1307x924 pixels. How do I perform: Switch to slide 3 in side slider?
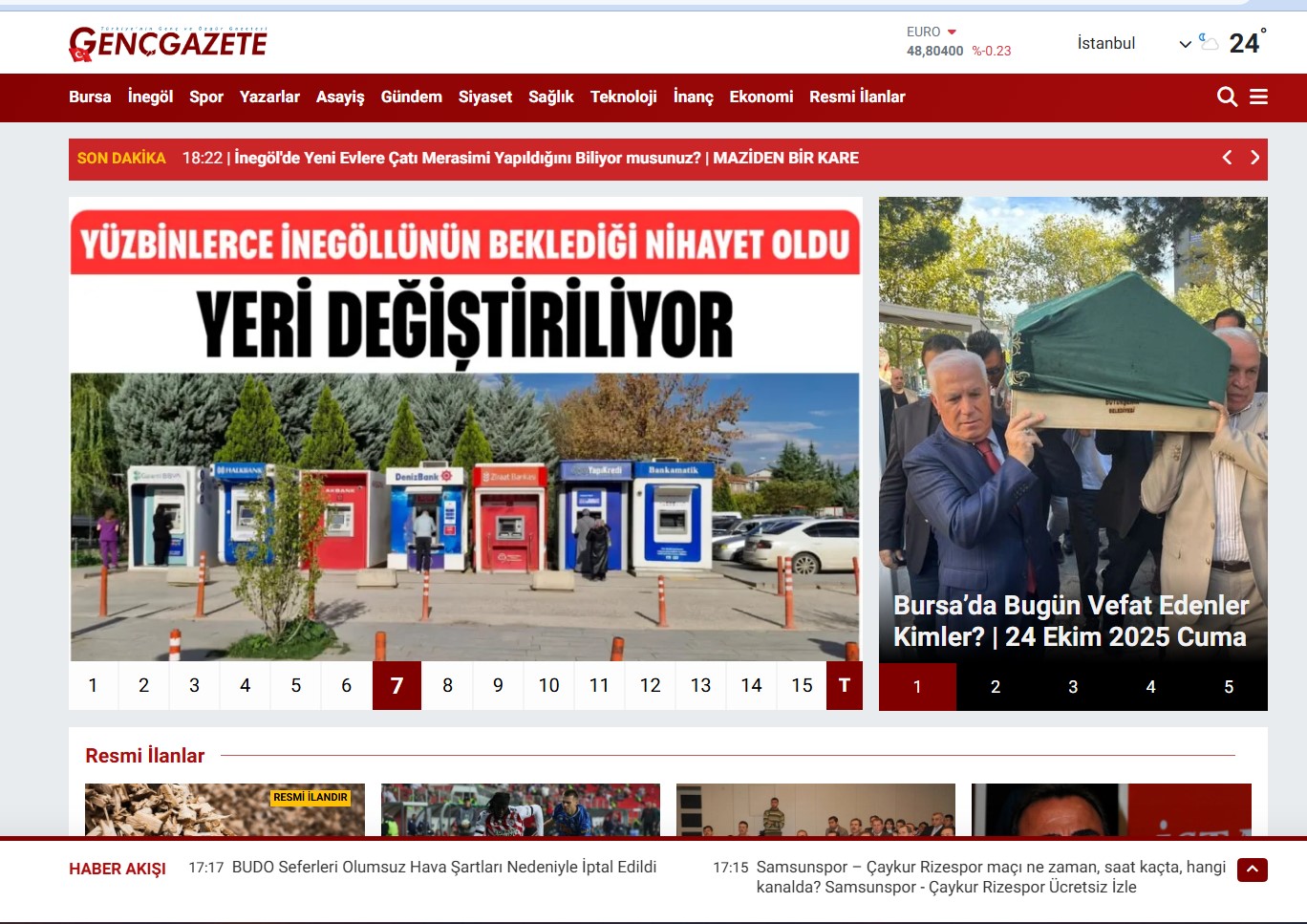tap(1073, 687)
